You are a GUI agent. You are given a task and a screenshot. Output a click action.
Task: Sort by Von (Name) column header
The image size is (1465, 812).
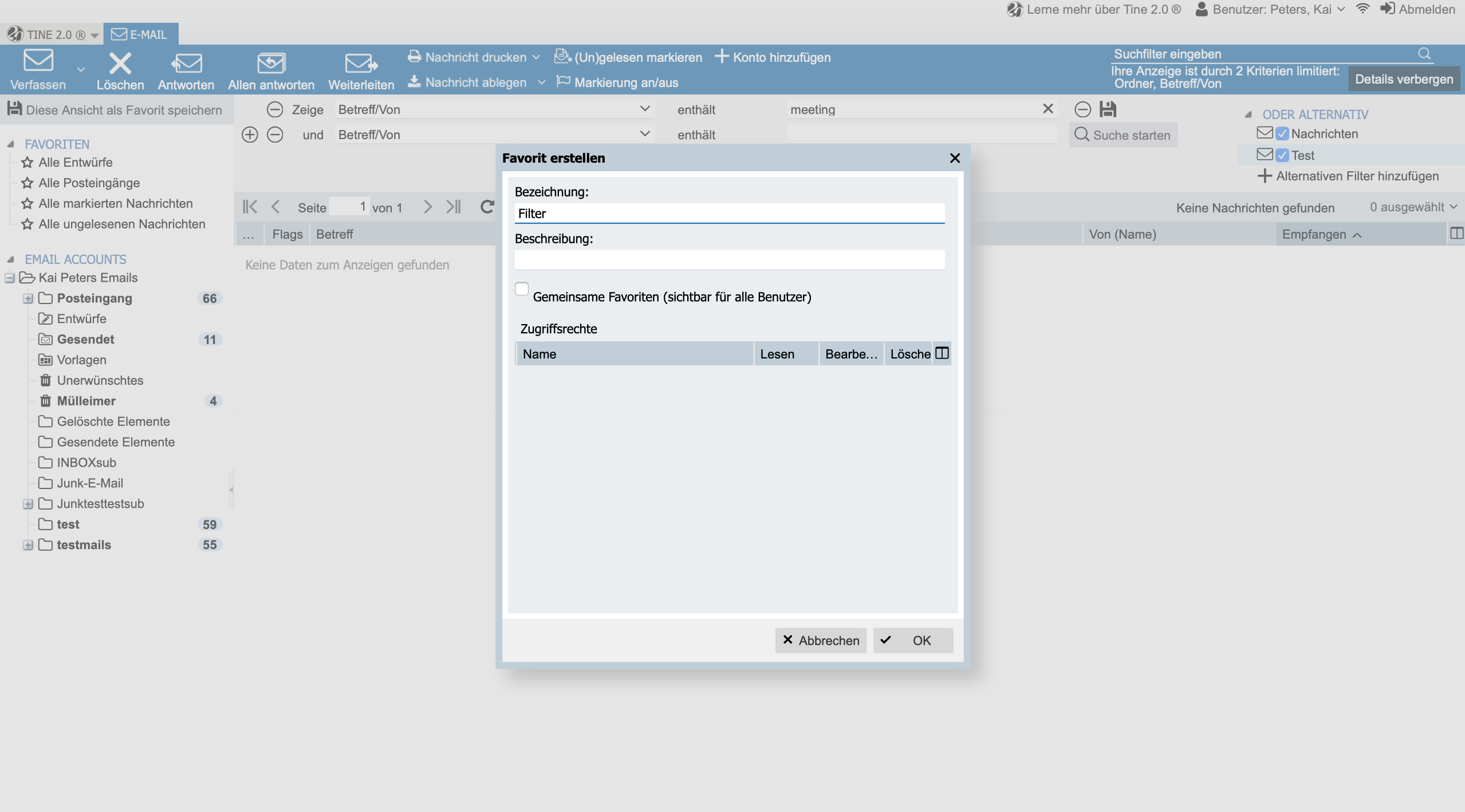tap(1179, 234)
